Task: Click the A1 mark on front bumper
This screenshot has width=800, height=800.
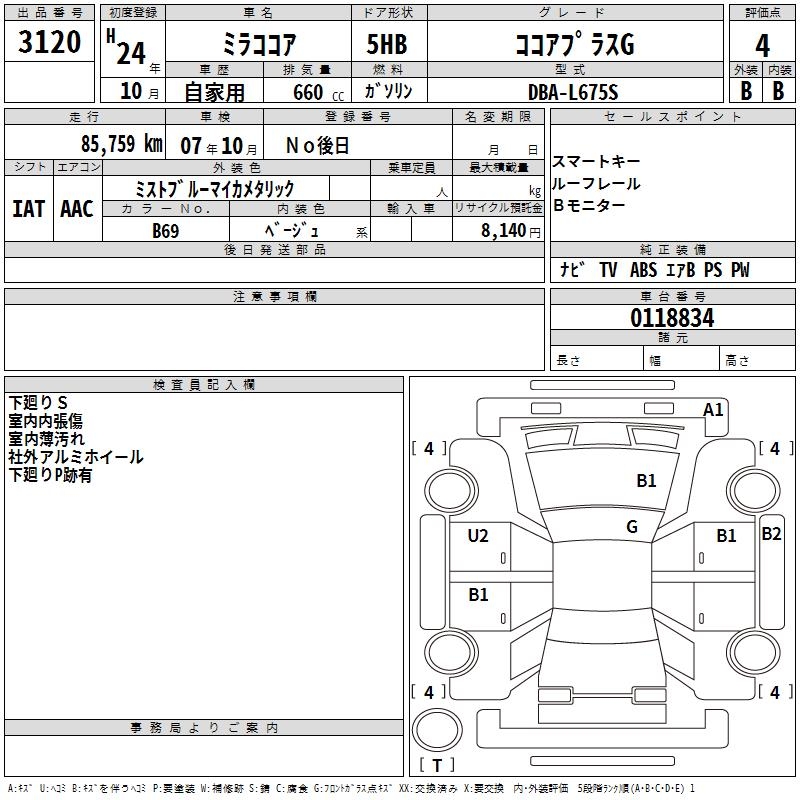Action: (x=713, y=410)
